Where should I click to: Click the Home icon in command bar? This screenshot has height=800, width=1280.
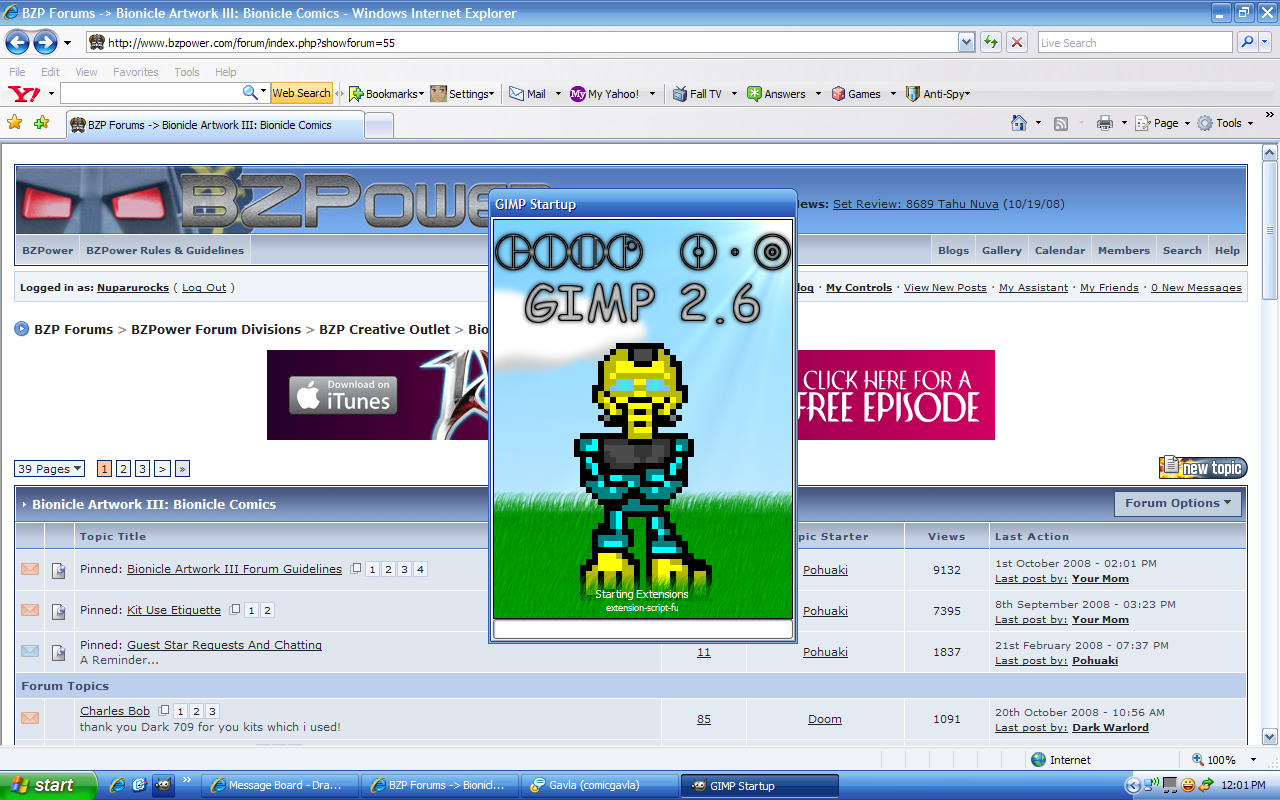tap(1019, 123)
